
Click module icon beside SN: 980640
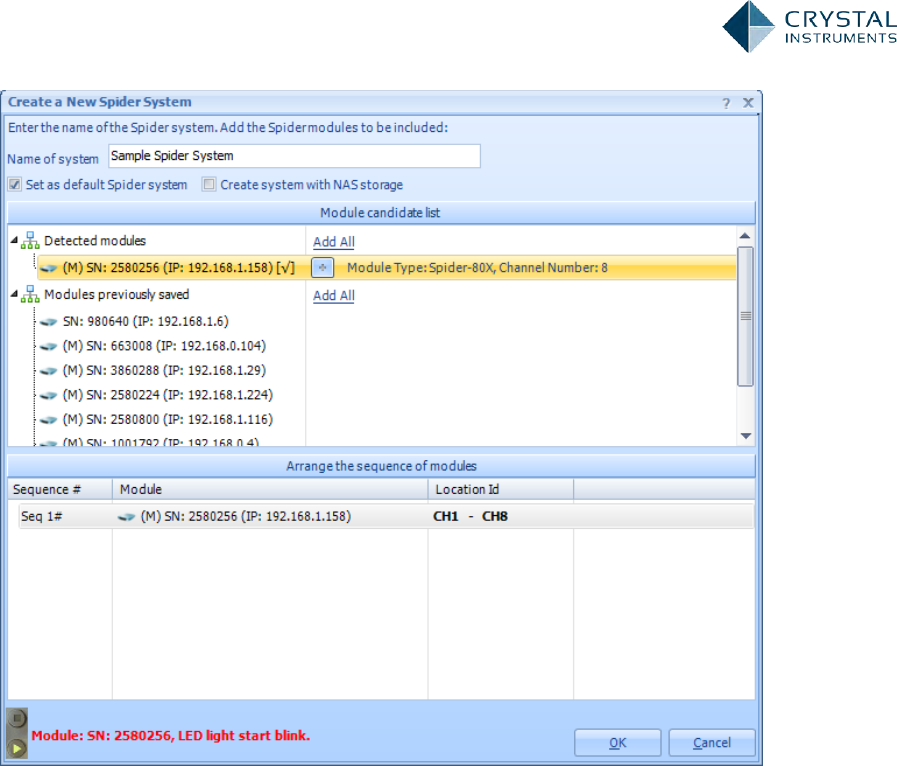coord(49,322)
